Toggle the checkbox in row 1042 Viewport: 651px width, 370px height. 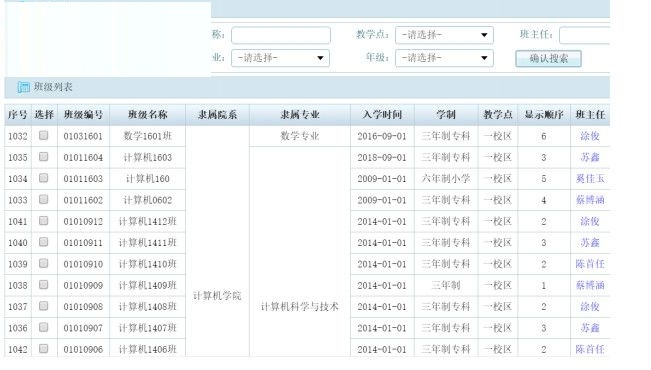click(44, 349)
